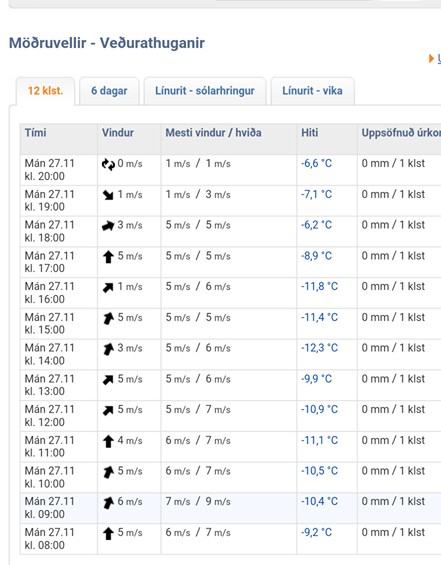Open the Línurit - sólarhringur tab
This screenshot has width=441, height=565.
tap(205, 91)
